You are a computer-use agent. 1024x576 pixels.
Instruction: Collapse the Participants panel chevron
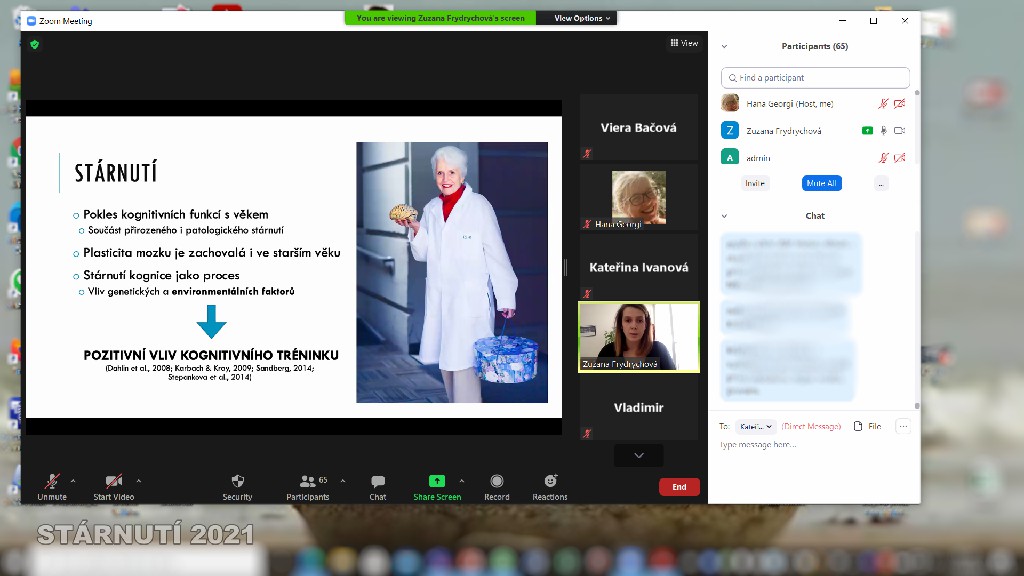[725, 46]
